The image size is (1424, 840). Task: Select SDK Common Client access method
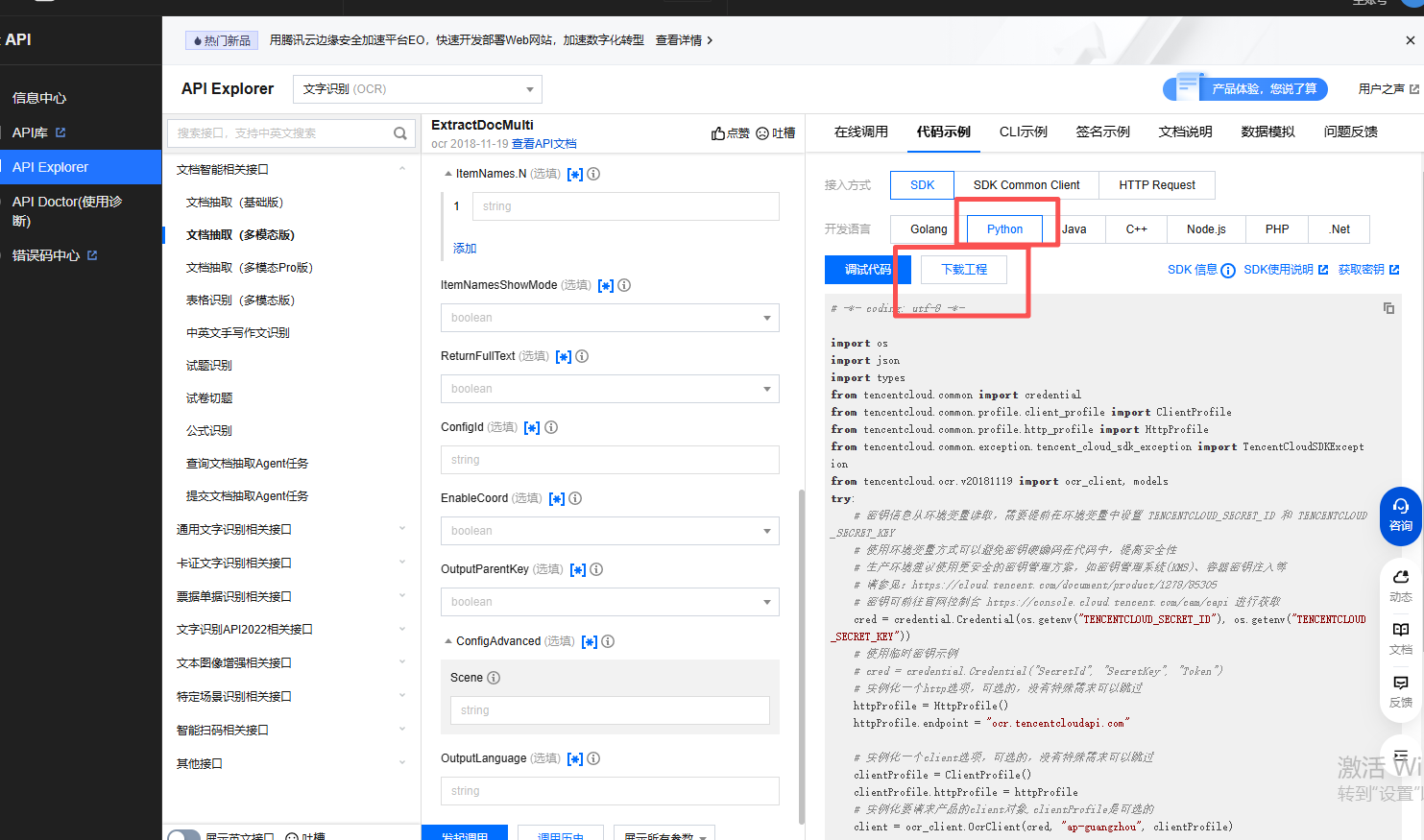point(1026,185)
